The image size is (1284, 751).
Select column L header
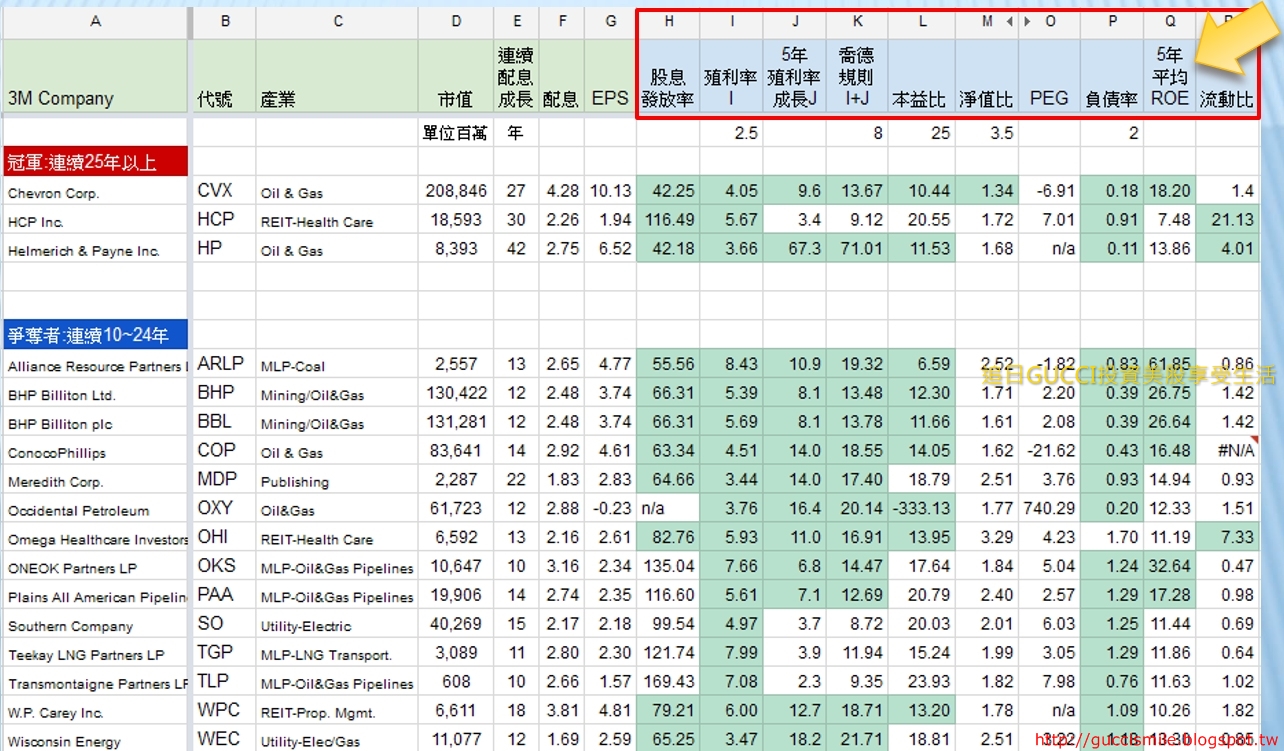[x=922, y=21]
